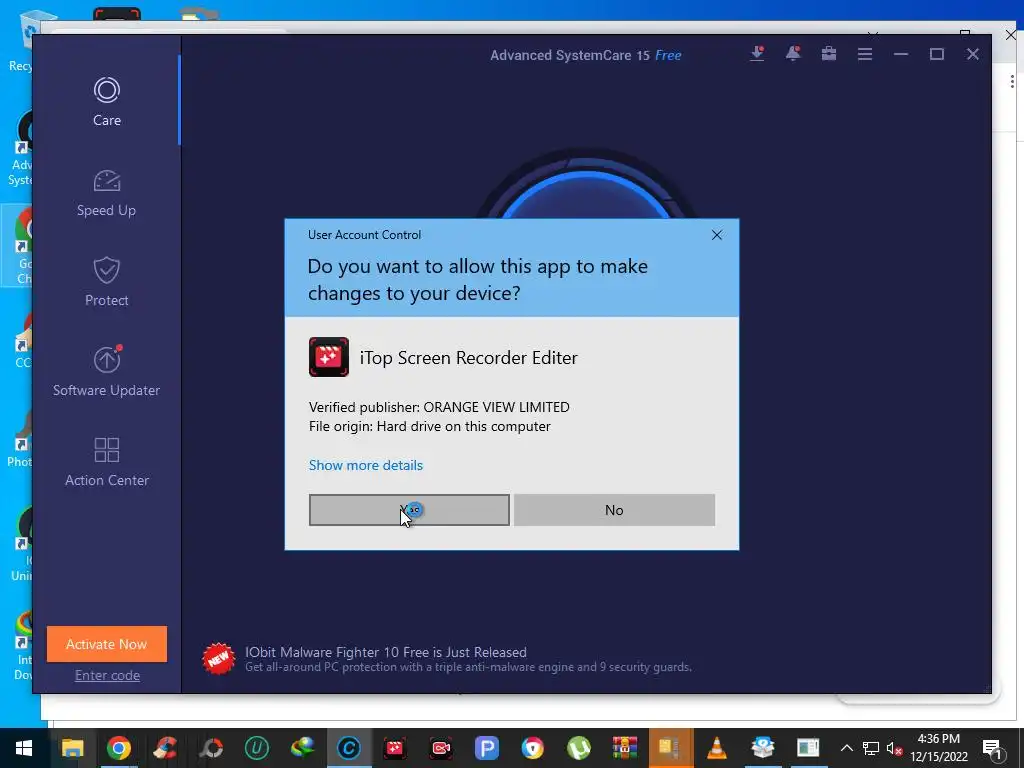Open the purple P app in taskbar
This screenshot has width=1024, height=768.
pos(487,748)
